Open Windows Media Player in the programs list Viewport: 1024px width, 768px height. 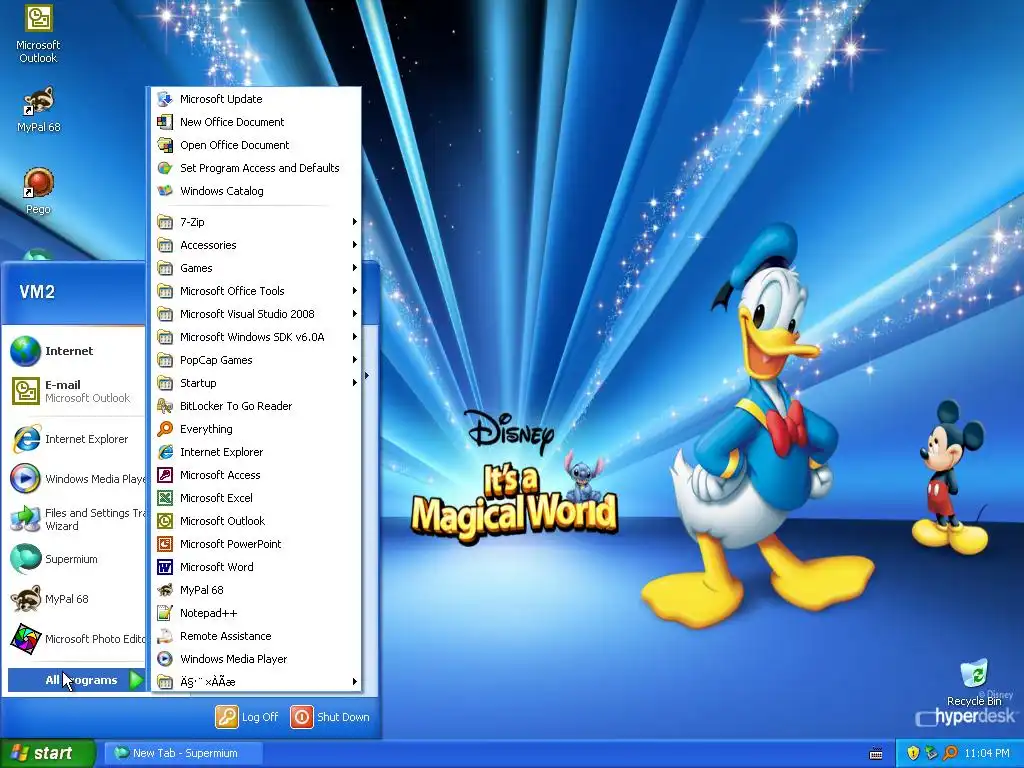(x=255, y=658)
